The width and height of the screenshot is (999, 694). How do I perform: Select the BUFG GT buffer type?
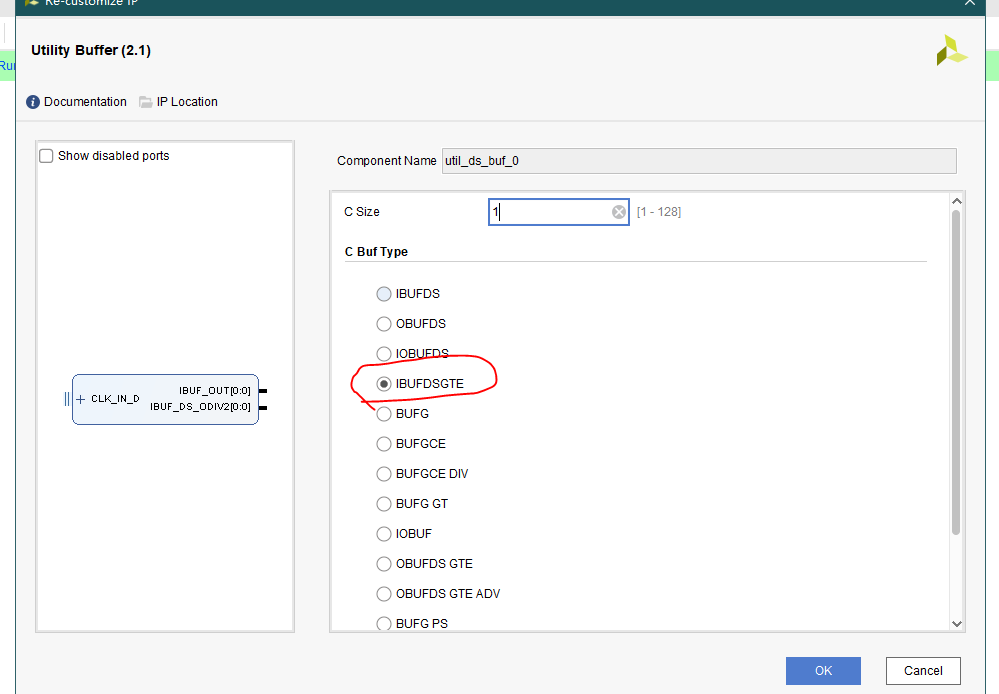coord(383,503)
